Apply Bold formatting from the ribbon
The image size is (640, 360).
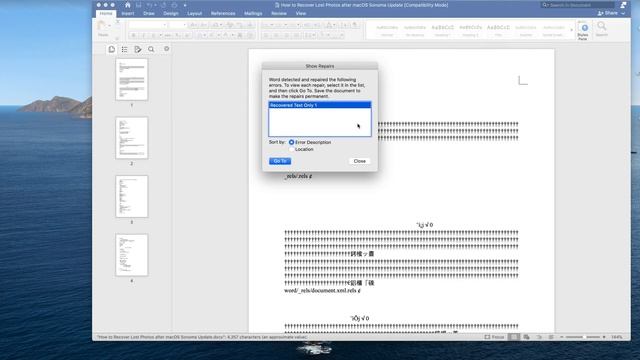pos(133,36)
